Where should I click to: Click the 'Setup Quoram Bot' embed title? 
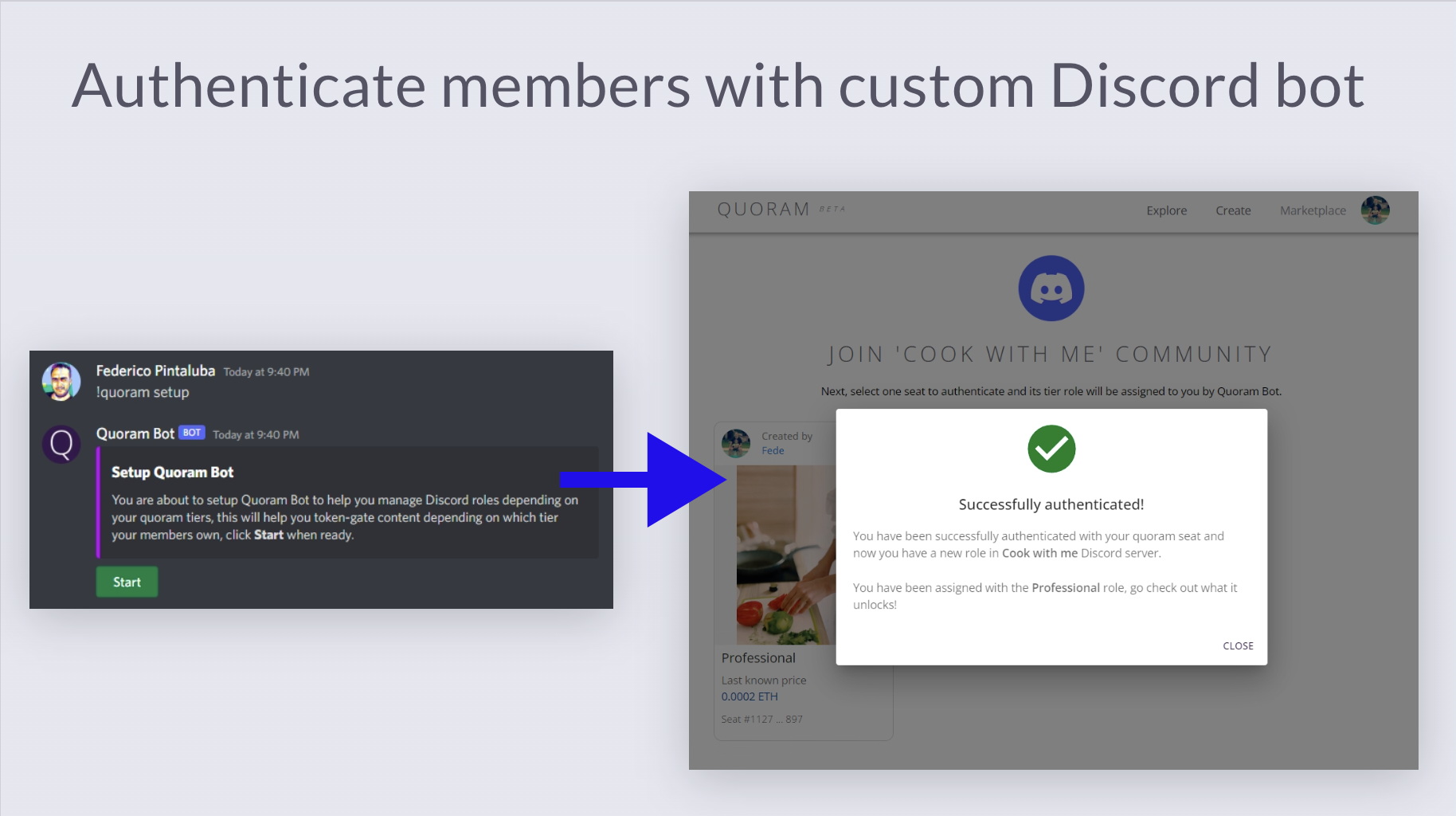click(x=172, y=472)
